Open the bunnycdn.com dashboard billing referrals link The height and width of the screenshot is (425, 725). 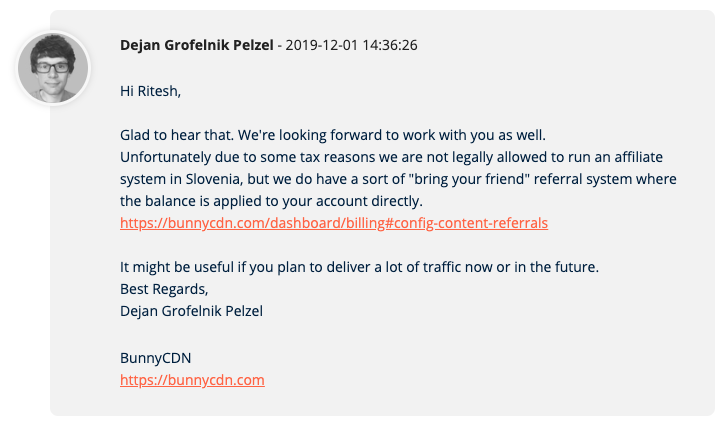coord(333,223)
